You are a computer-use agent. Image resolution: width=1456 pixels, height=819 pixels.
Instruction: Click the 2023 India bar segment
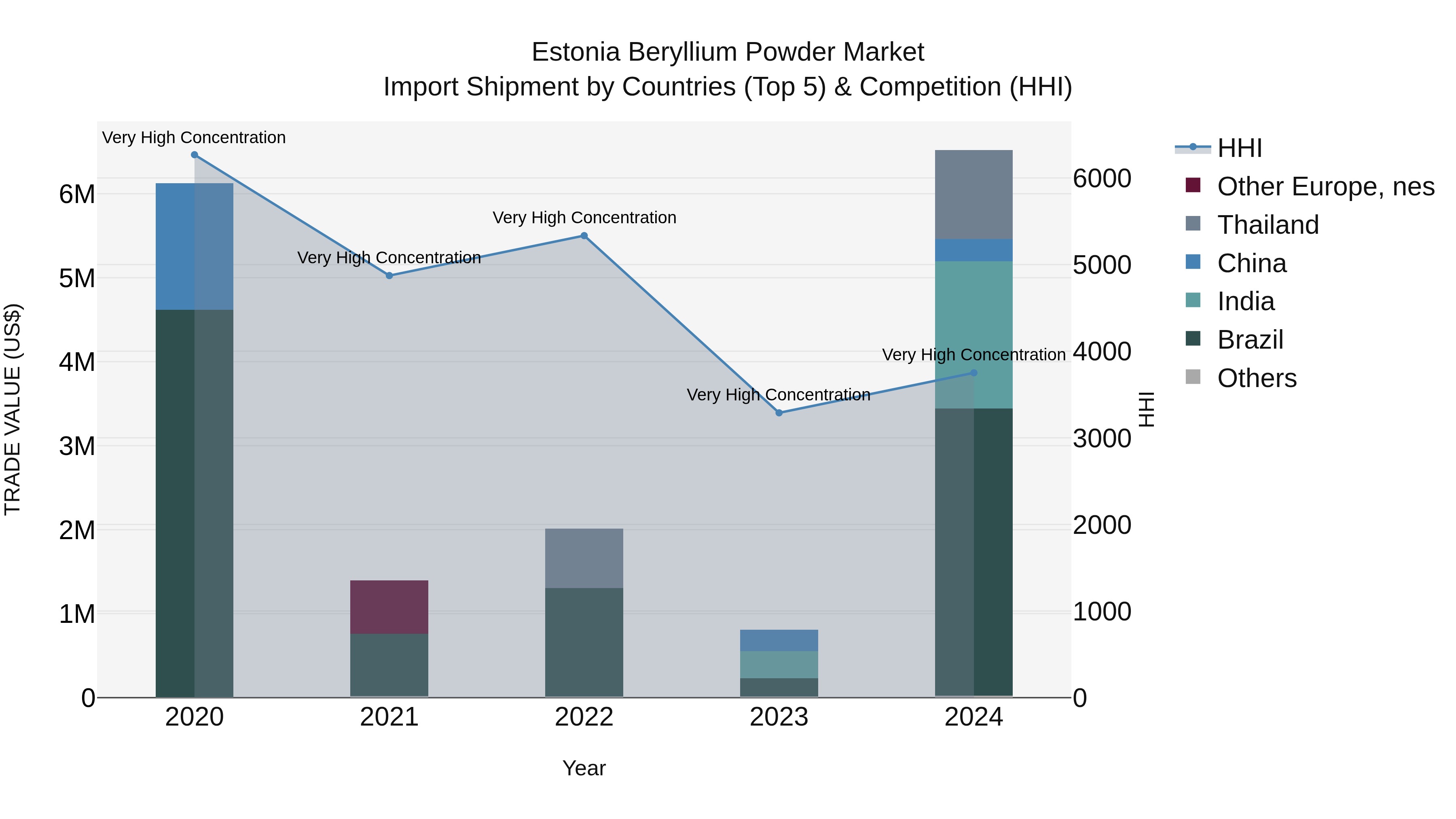pos(779,665)
